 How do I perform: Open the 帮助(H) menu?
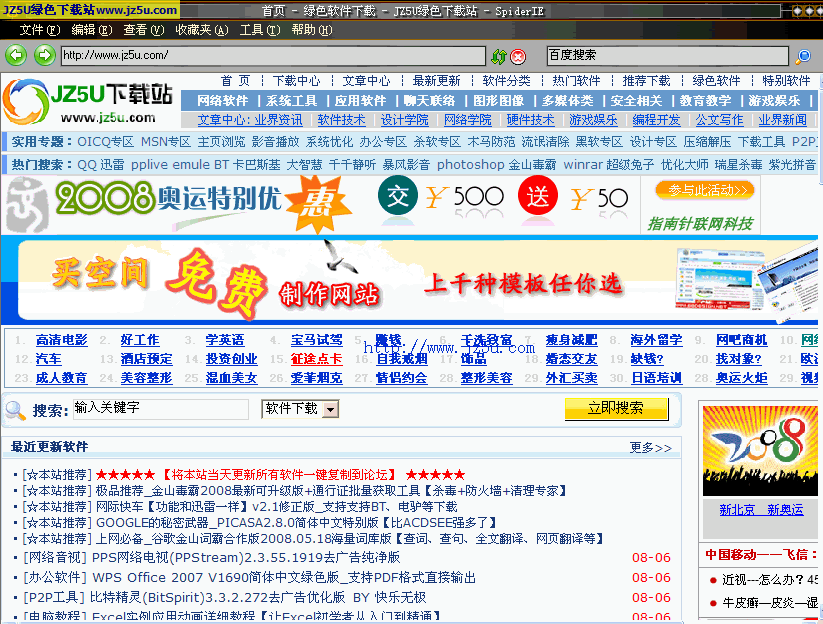312,30
